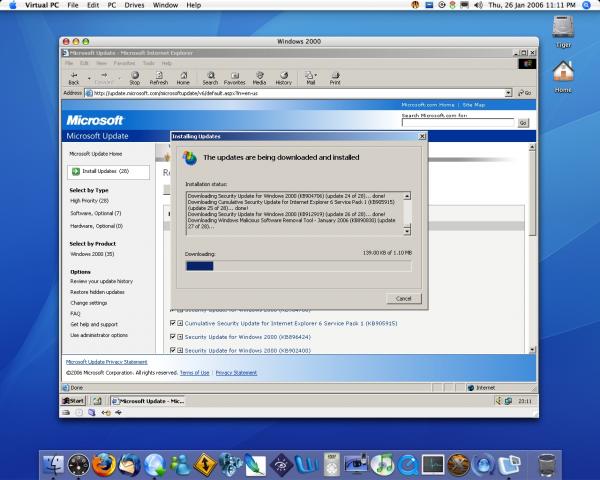The height and width of the screenshot is (480, 600).
Task: Open Activity Monitor from the Dock
Action: pyautogui.click(x=433, y=465)
